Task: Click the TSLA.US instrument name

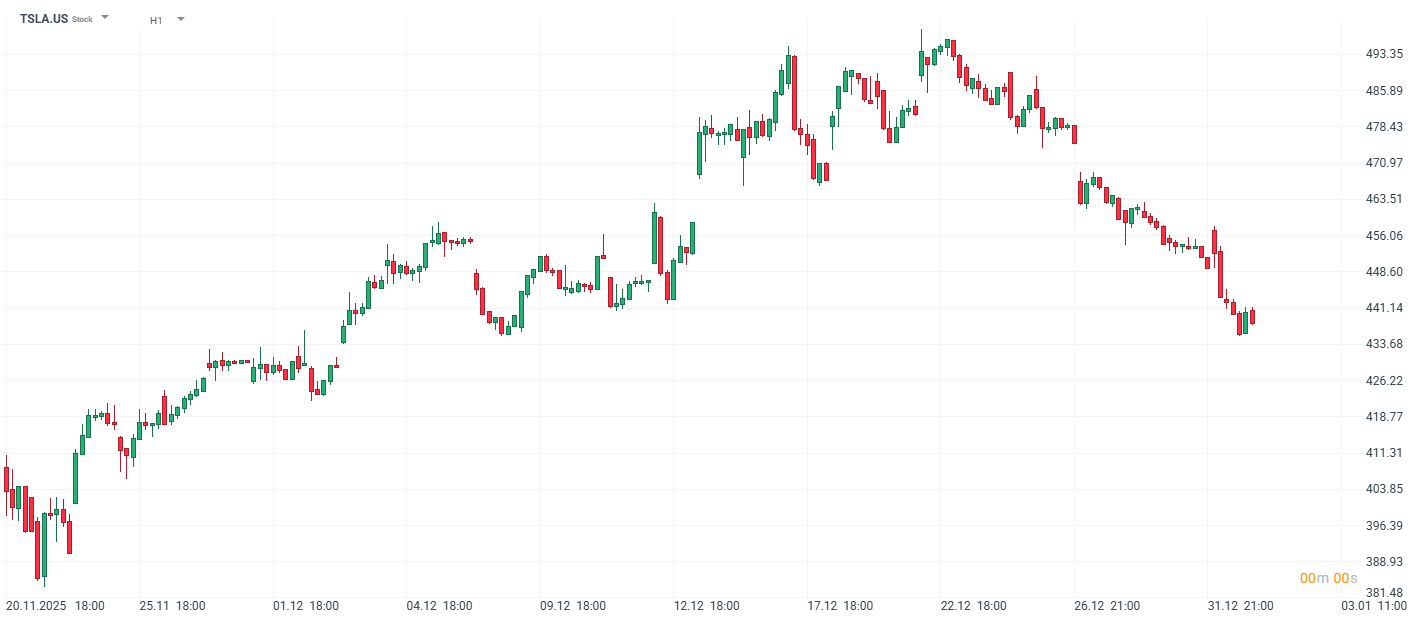Action: 44,19
